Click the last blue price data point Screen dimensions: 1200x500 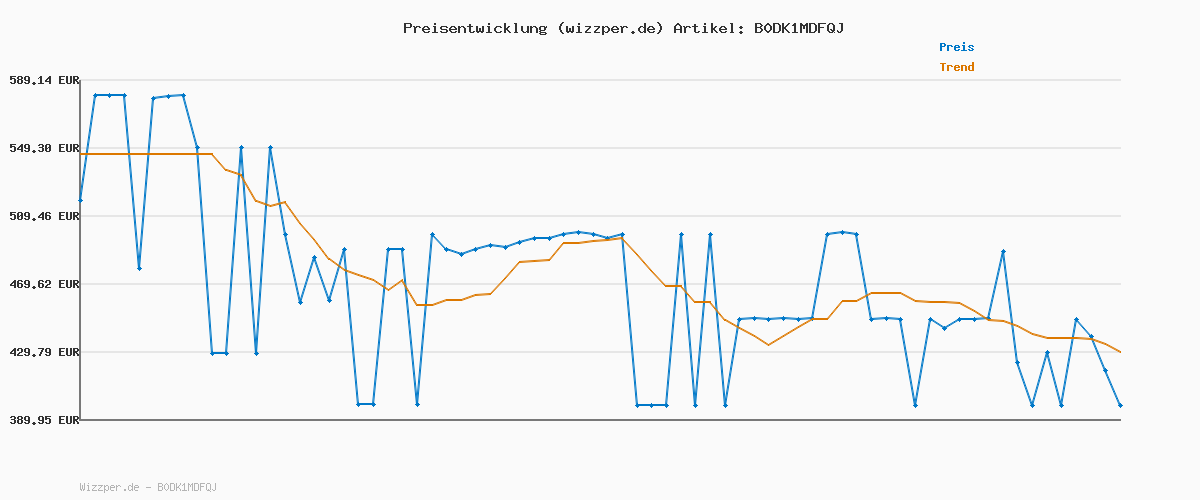pos(1120,405)
